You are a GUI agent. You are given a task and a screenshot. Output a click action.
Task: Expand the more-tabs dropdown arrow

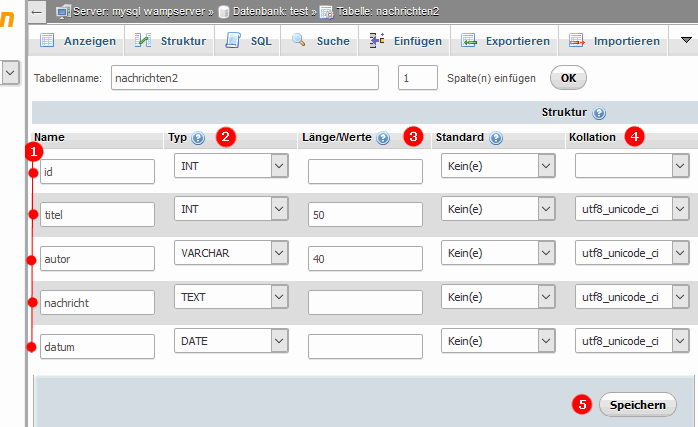pyautogui.click(x=686, y=40)
